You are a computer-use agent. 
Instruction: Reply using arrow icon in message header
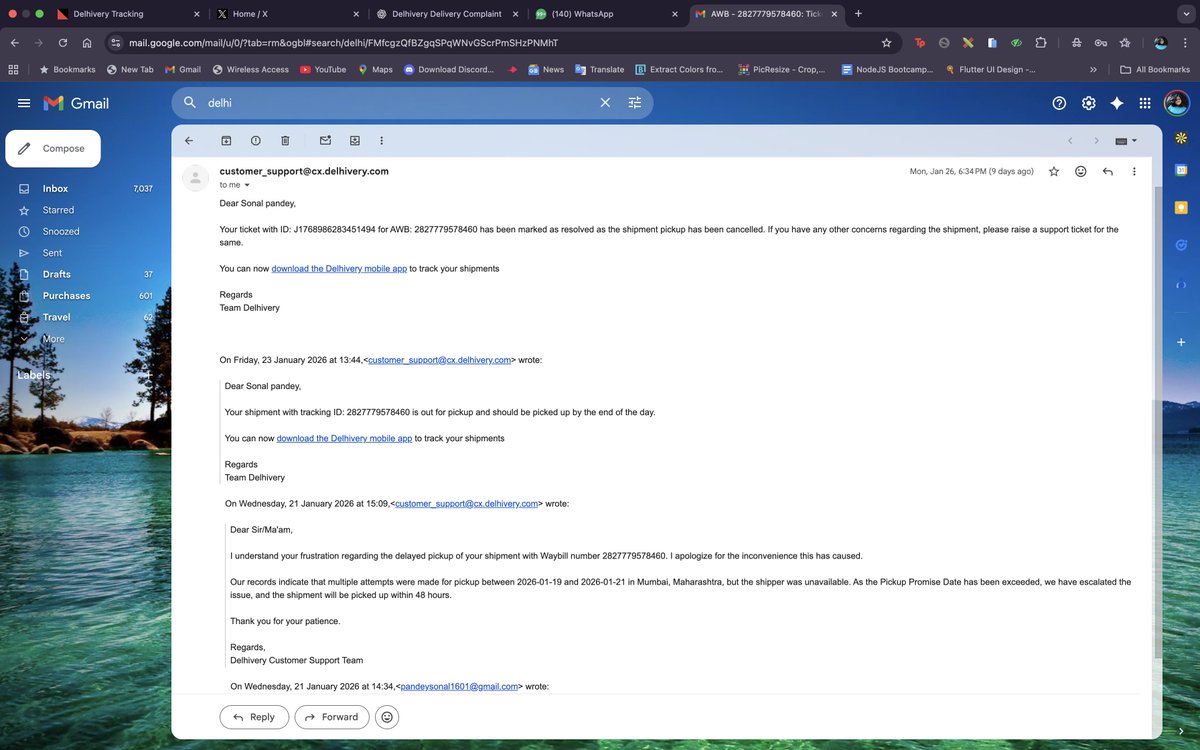click(1108, 171)
